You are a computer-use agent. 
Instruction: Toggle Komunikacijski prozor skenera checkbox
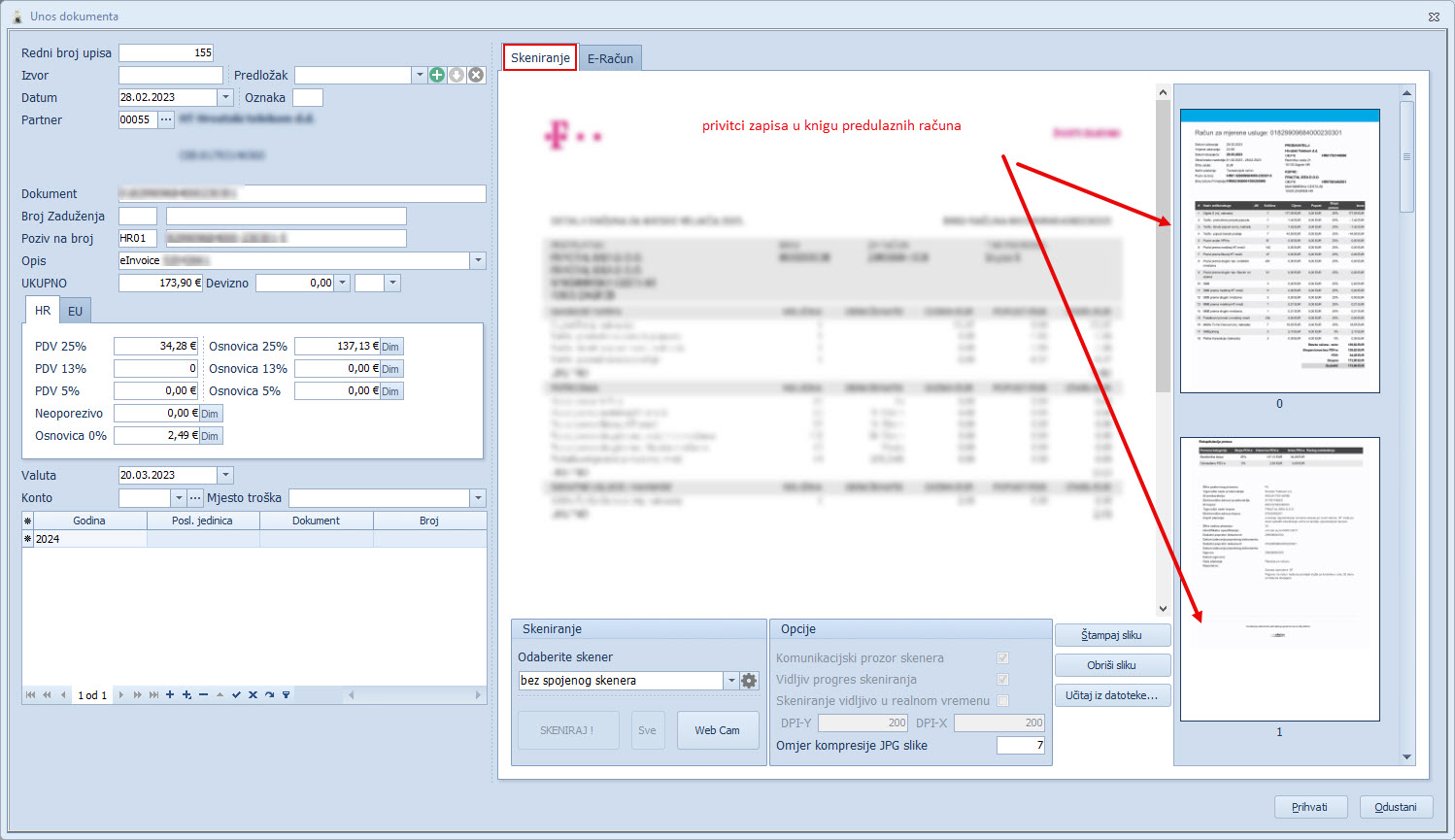pos(1002,658)
